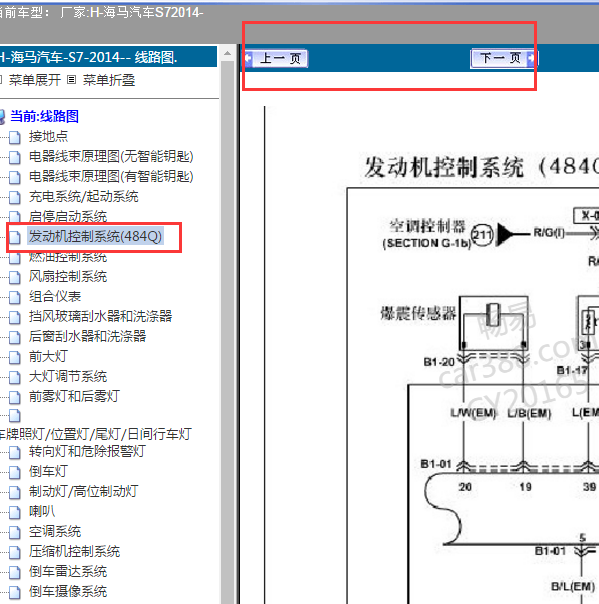Image resolution: width=599 pixels, height=604 pixels.
Task: Collapse the menu via 菜单折叠
Action: tap(109, 80)
